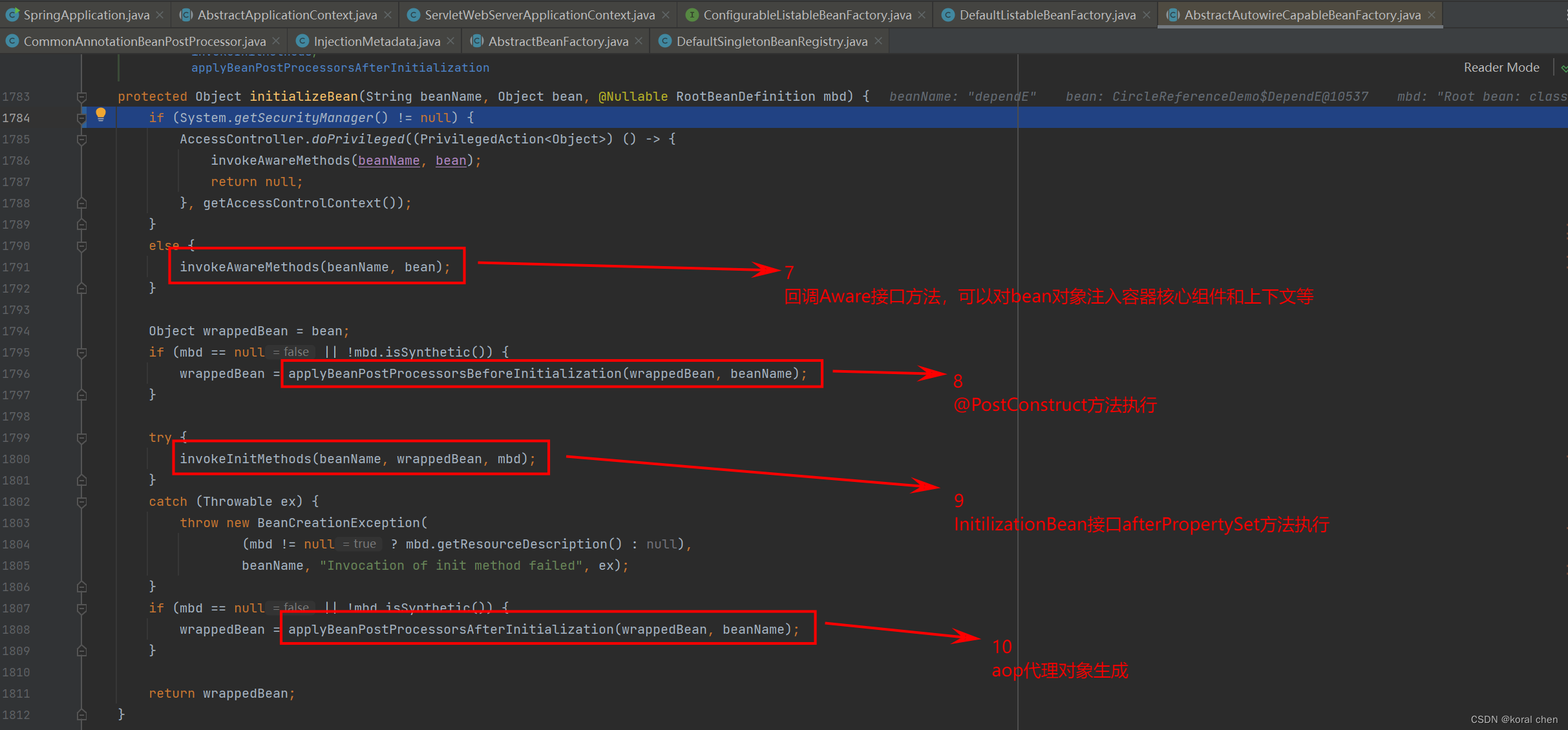Switch to InjectionMetadata.java tab
Viewport: 1568px width, 730px height.
pos(377,41)
